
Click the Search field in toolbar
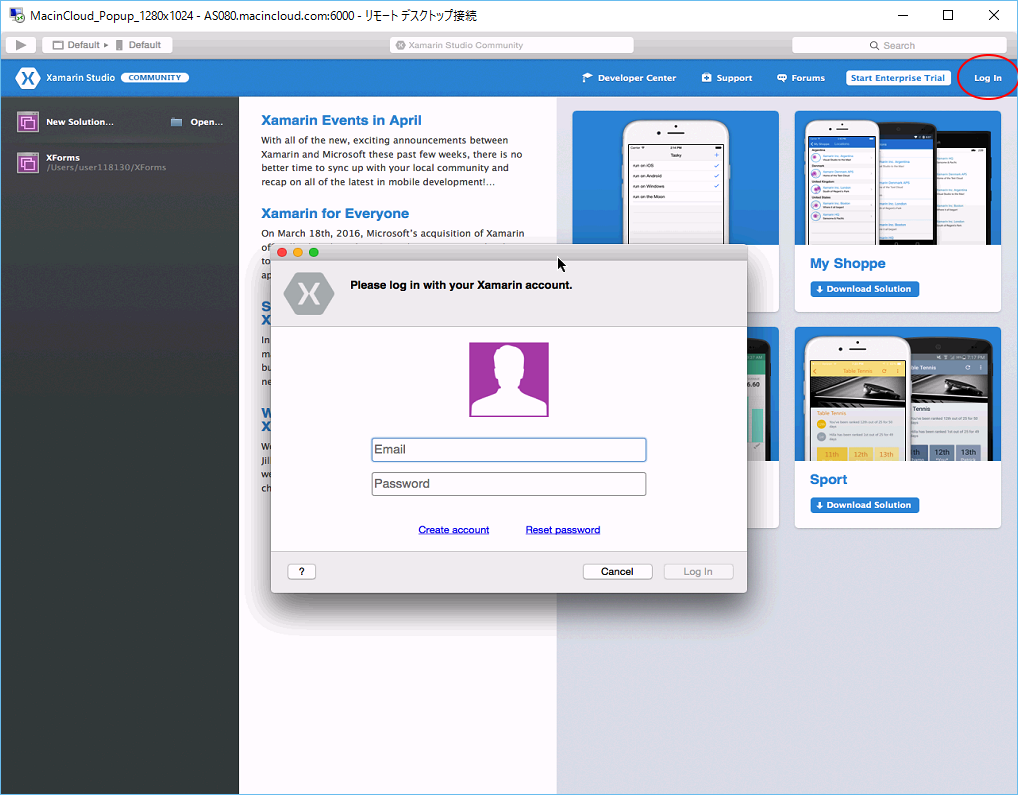899,45
